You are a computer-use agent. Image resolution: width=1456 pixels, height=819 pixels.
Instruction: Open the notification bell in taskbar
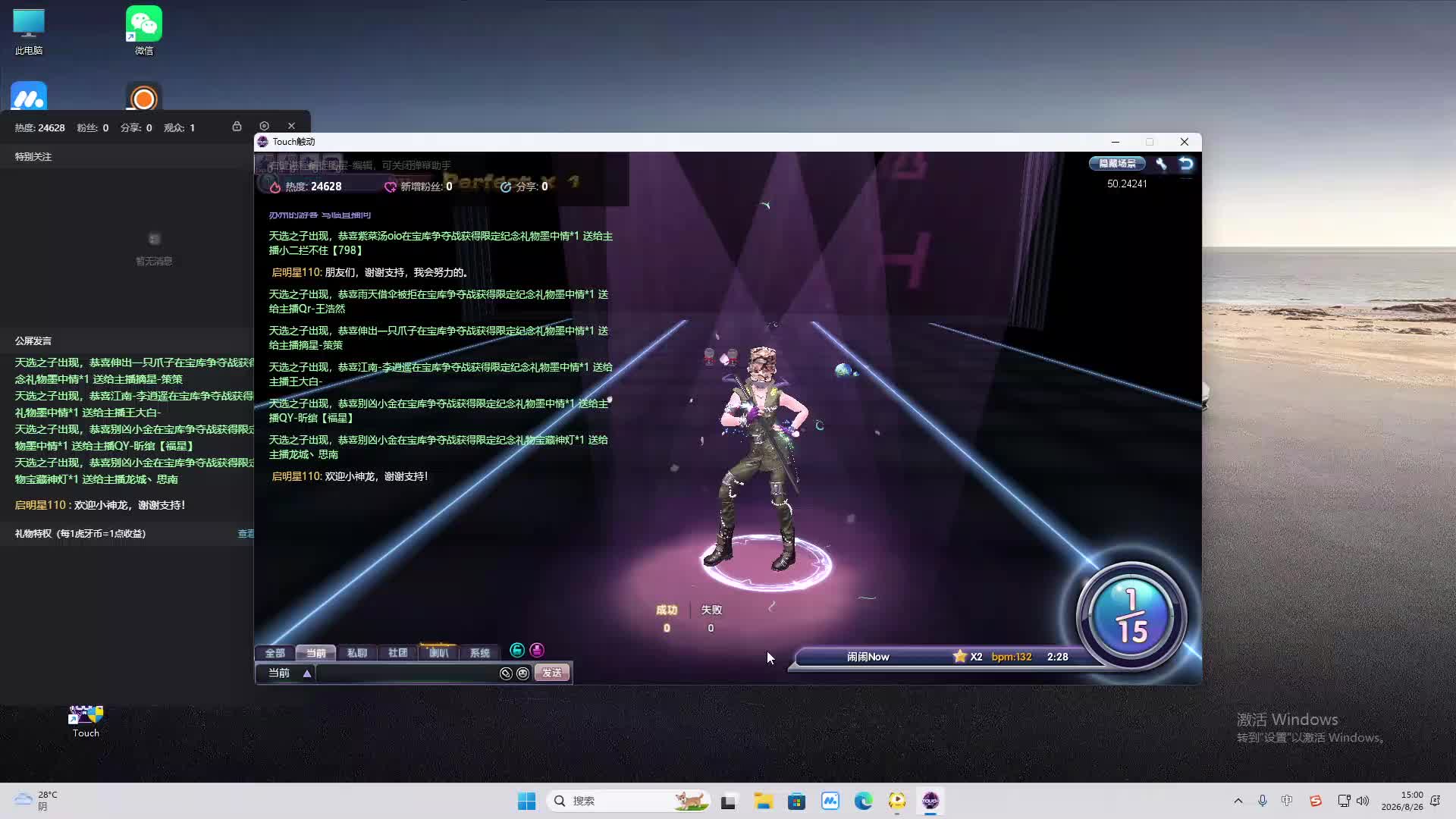1435,801
